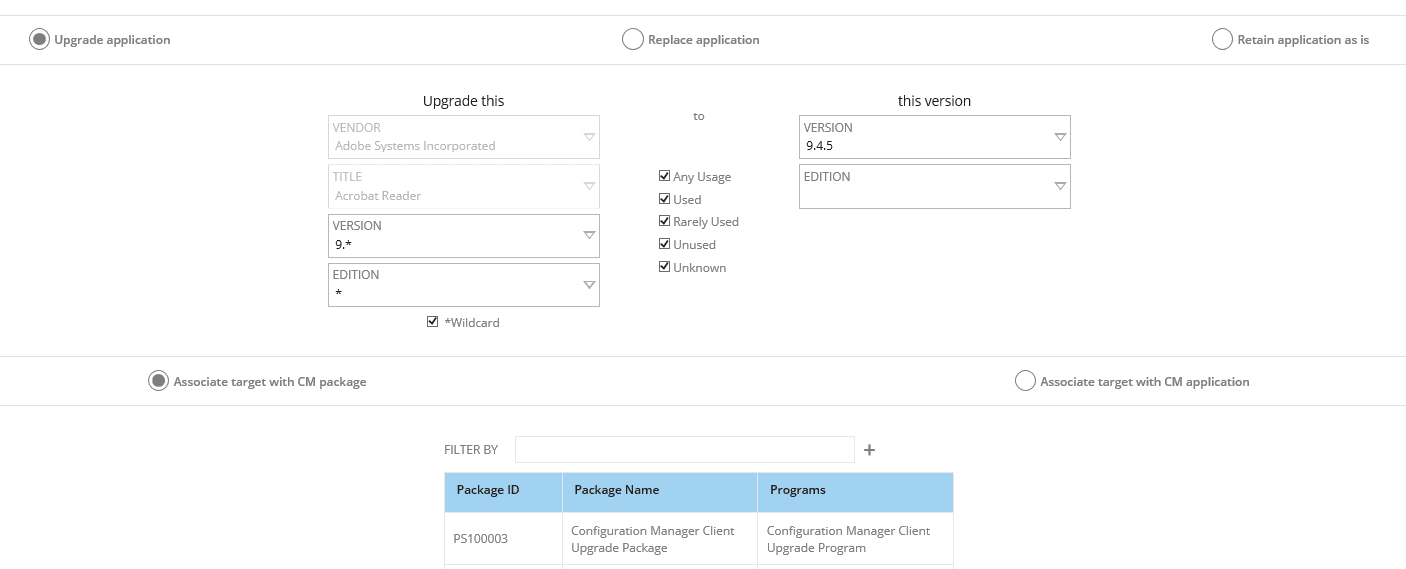Select the Upgrade application radio button
The height and width of the screenshot is (569, 1406).
(x=39, y=40)
